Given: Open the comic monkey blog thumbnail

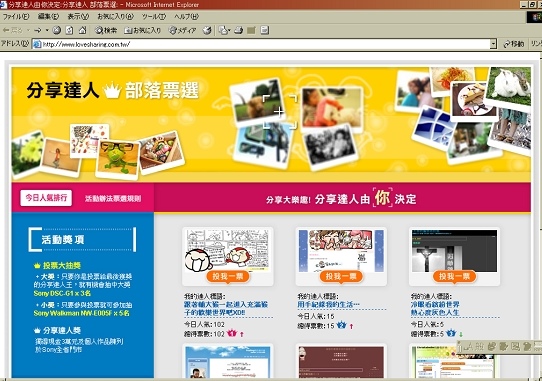Looking at the screenshot, I should 227,251.
